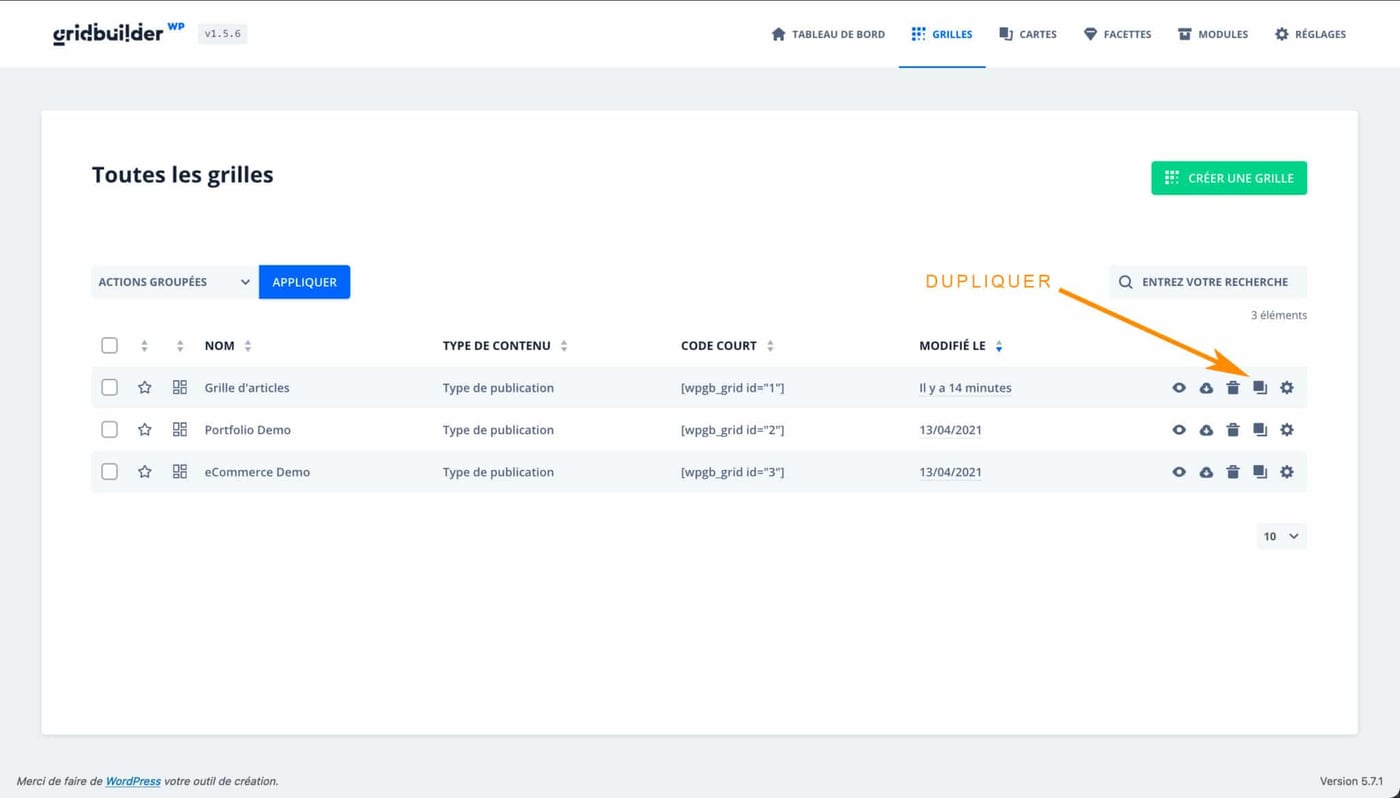Delete the Portfolio Demo grid
The height and width of the screenshot is (798, 1400).
[x=1233, y=430]
